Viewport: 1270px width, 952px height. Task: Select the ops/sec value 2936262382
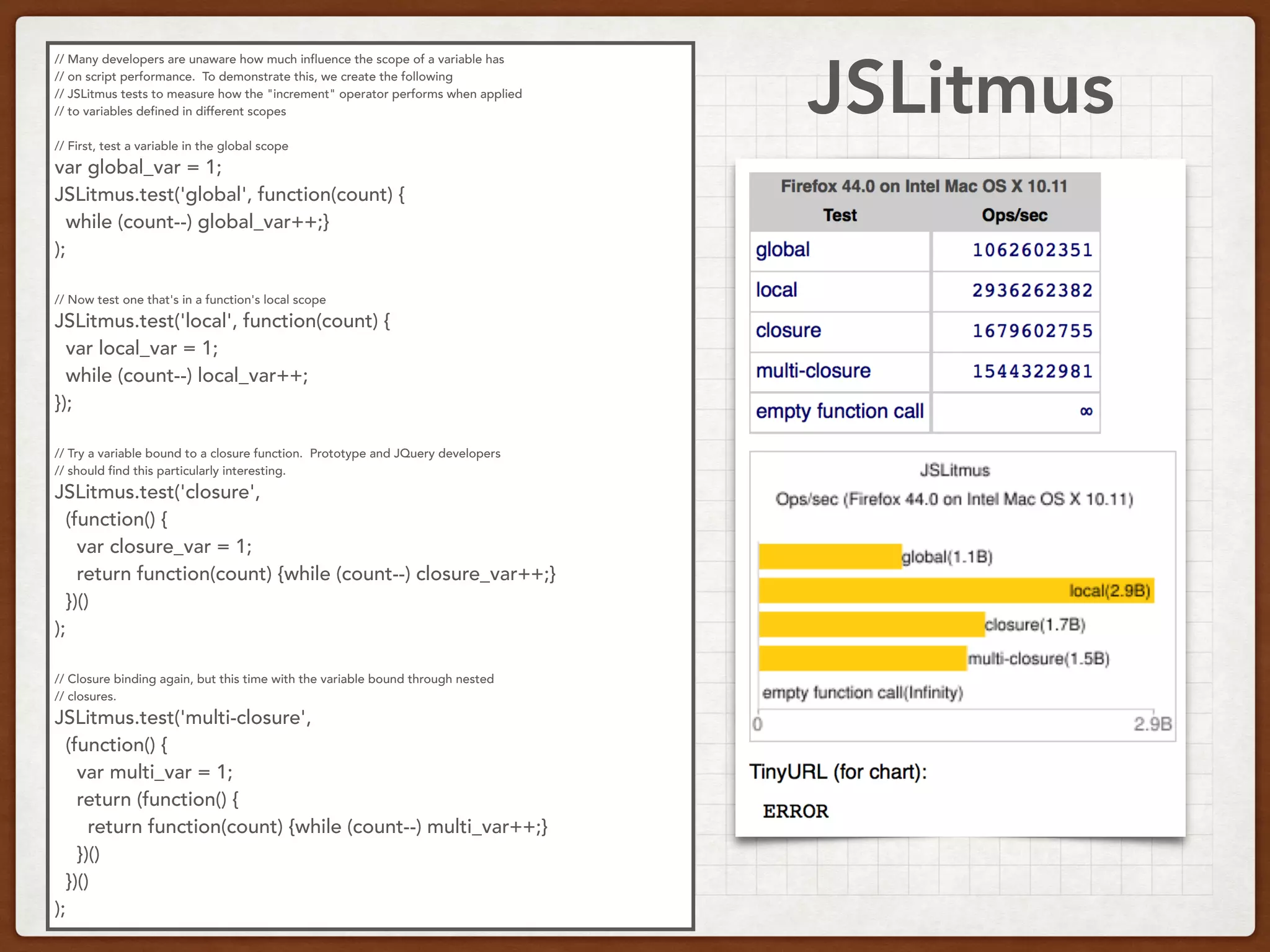[1032, 291]
